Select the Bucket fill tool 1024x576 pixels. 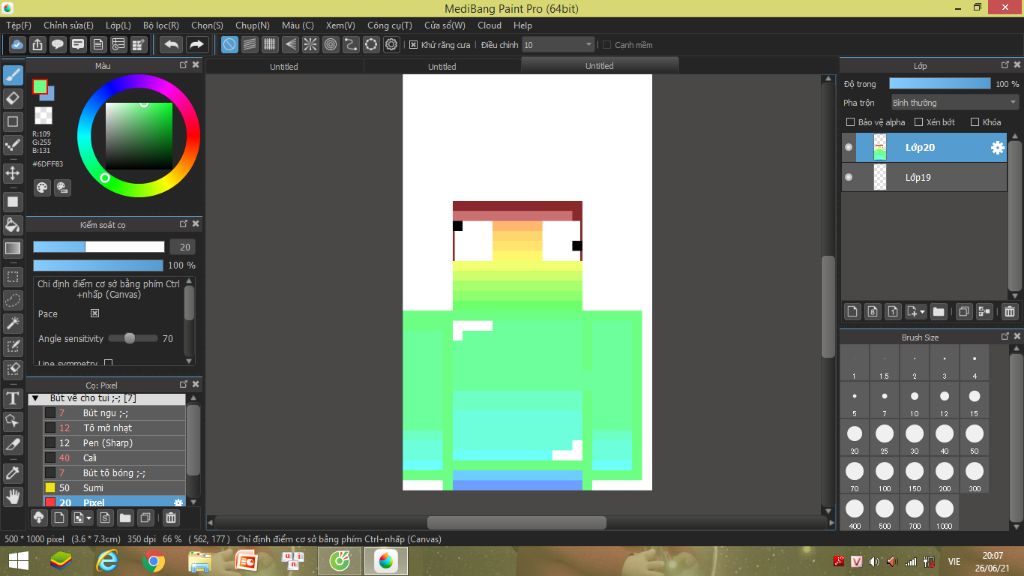(13, 225)
